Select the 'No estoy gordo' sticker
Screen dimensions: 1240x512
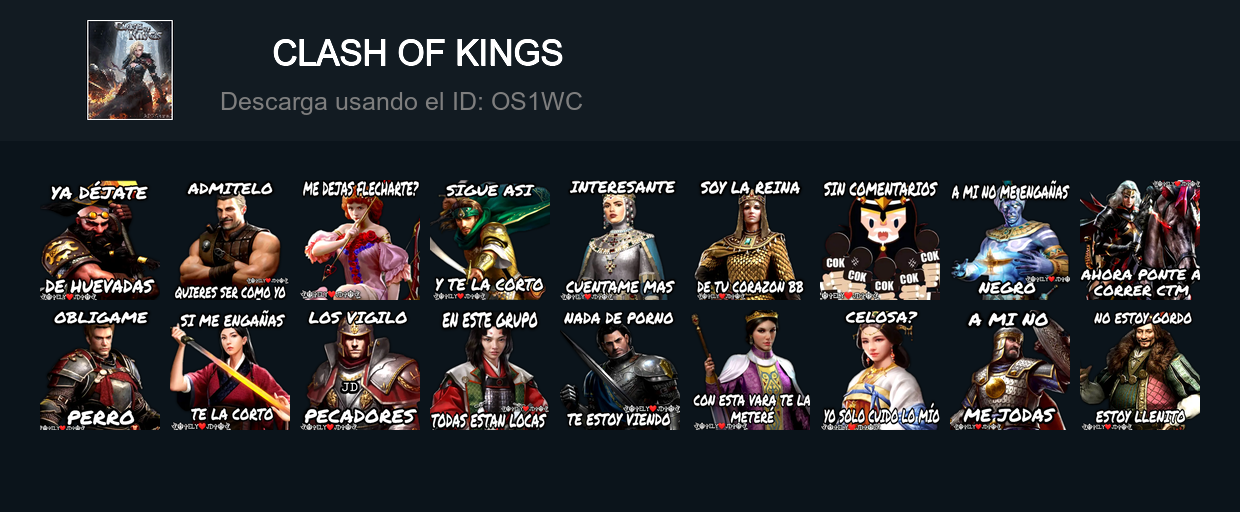(1140, 370)
